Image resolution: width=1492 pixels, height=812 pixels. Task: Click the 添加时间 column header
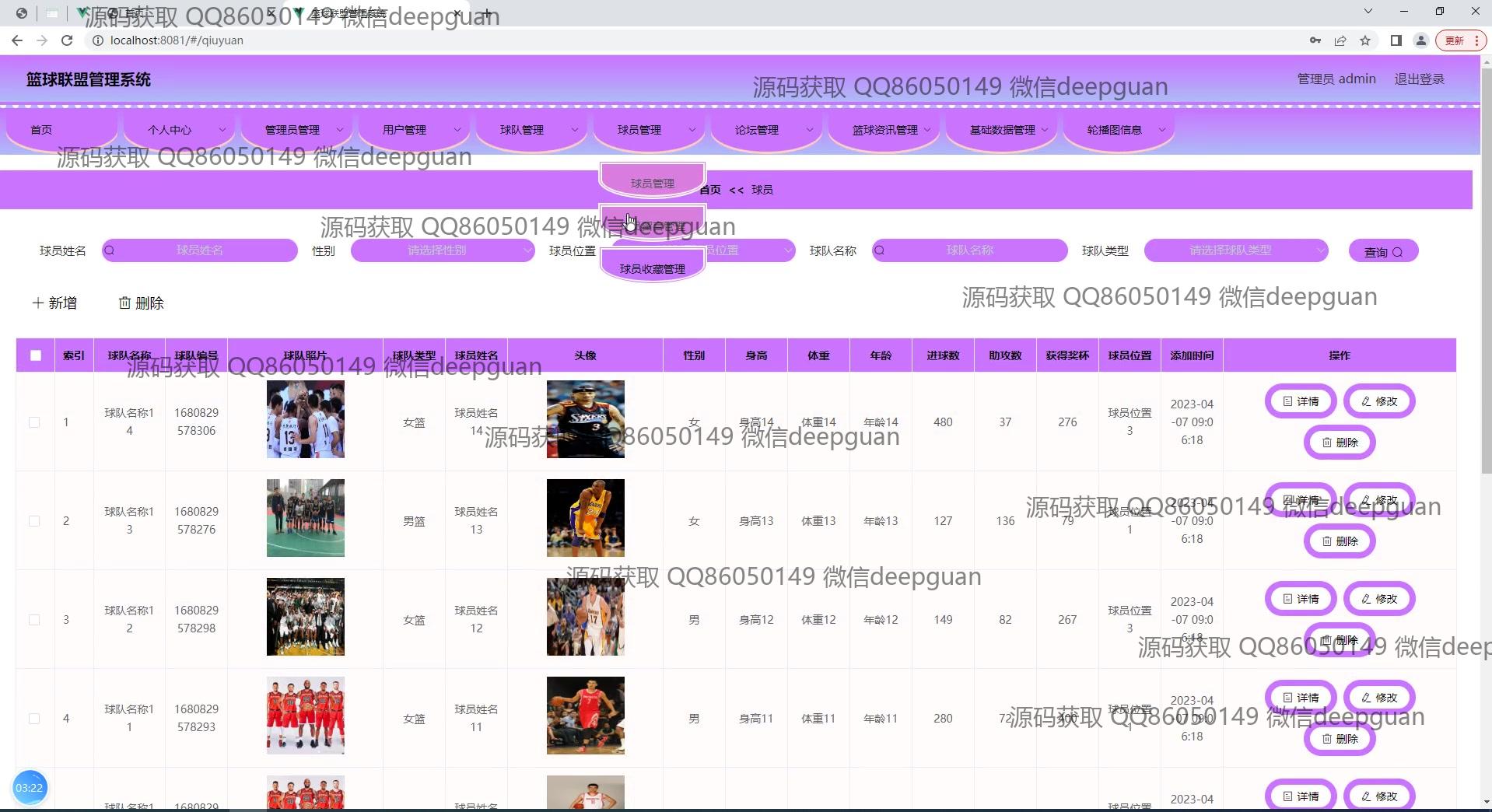click(x=1192, y=355)
